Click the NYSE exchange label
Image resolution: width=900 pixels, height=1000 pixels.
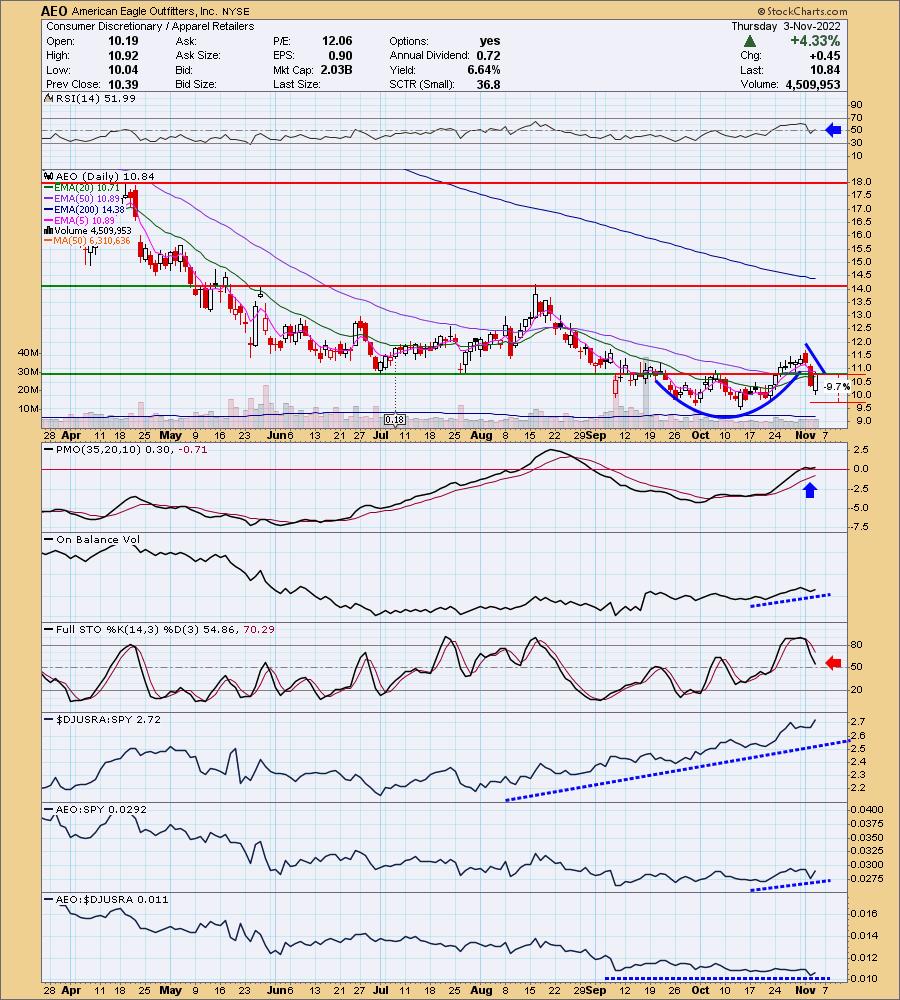point(236,11)
